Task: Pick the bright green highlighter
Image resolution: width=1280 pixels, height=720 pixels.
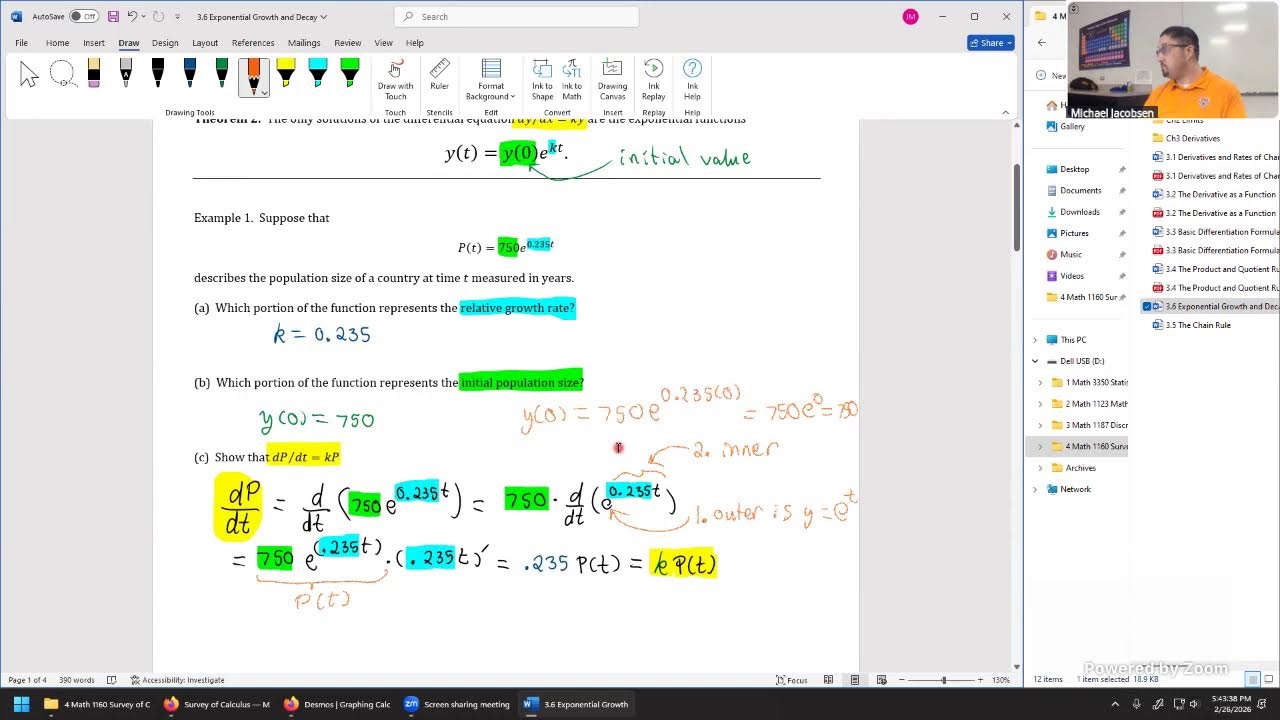Action: coord(350,75)
